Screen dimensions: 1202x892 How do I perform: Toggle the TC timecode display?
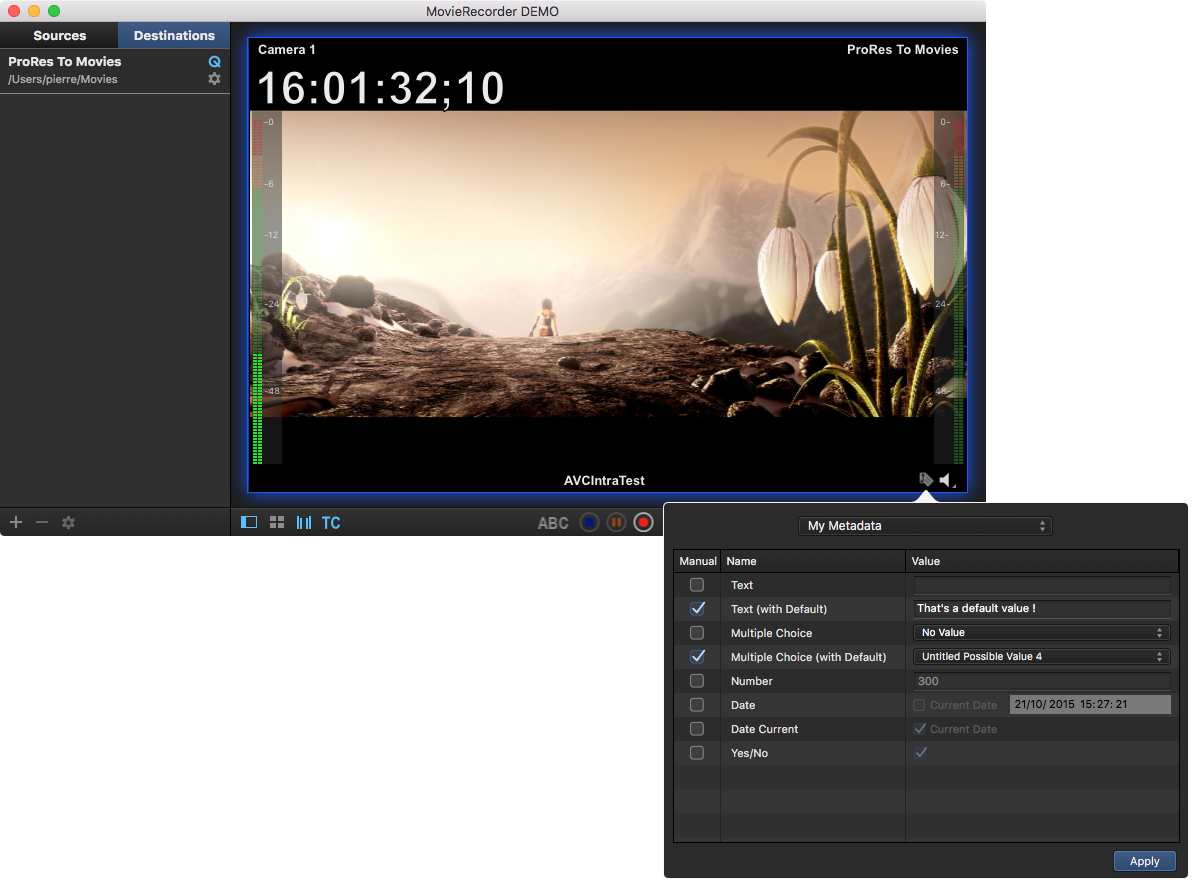tap(331, 522)
